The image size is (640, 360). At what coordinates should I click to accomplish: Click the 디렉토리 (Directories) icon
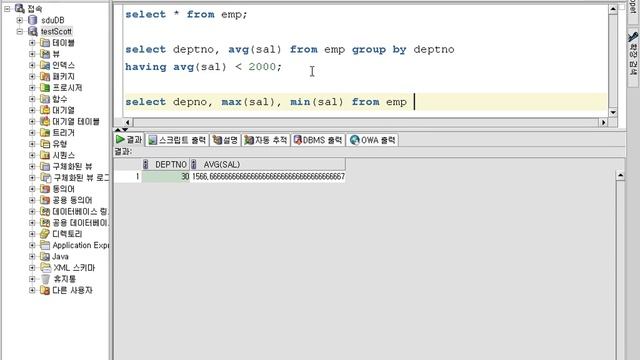tap(45, 234)
